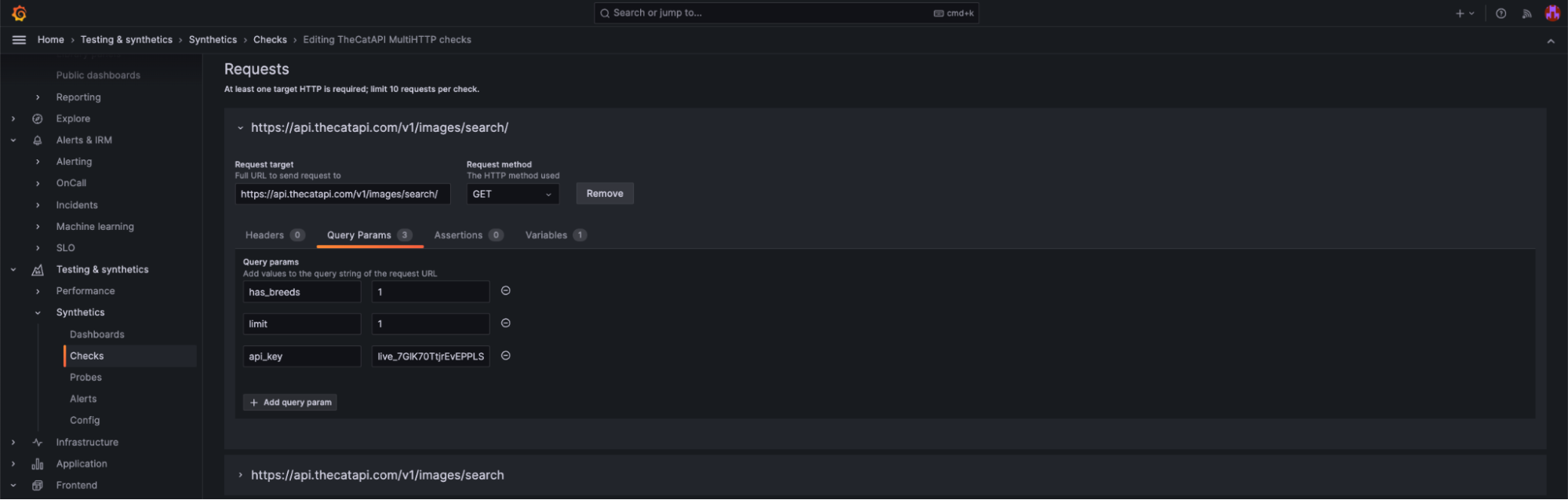Image resolution: width=1568 pixels, height=500 pixels.
Task: Click the Frontend sidebar icon
Action: [x=37, y=486]
